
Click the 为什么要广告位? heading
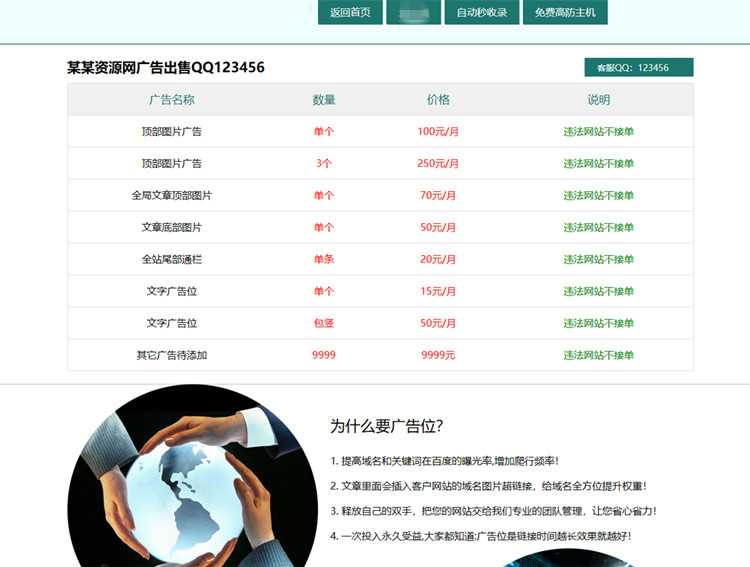click(x=386, y=426)
